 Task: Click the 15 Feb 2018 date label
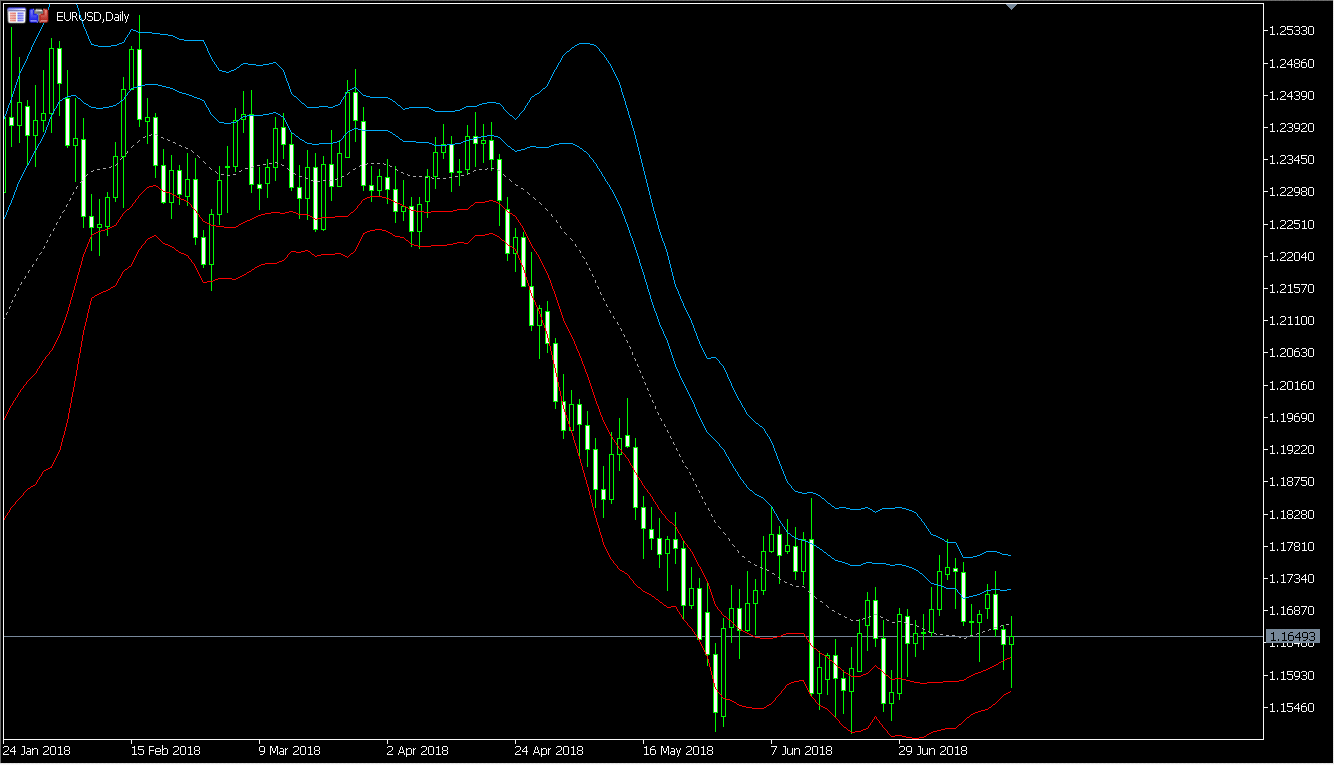(165, 750)
